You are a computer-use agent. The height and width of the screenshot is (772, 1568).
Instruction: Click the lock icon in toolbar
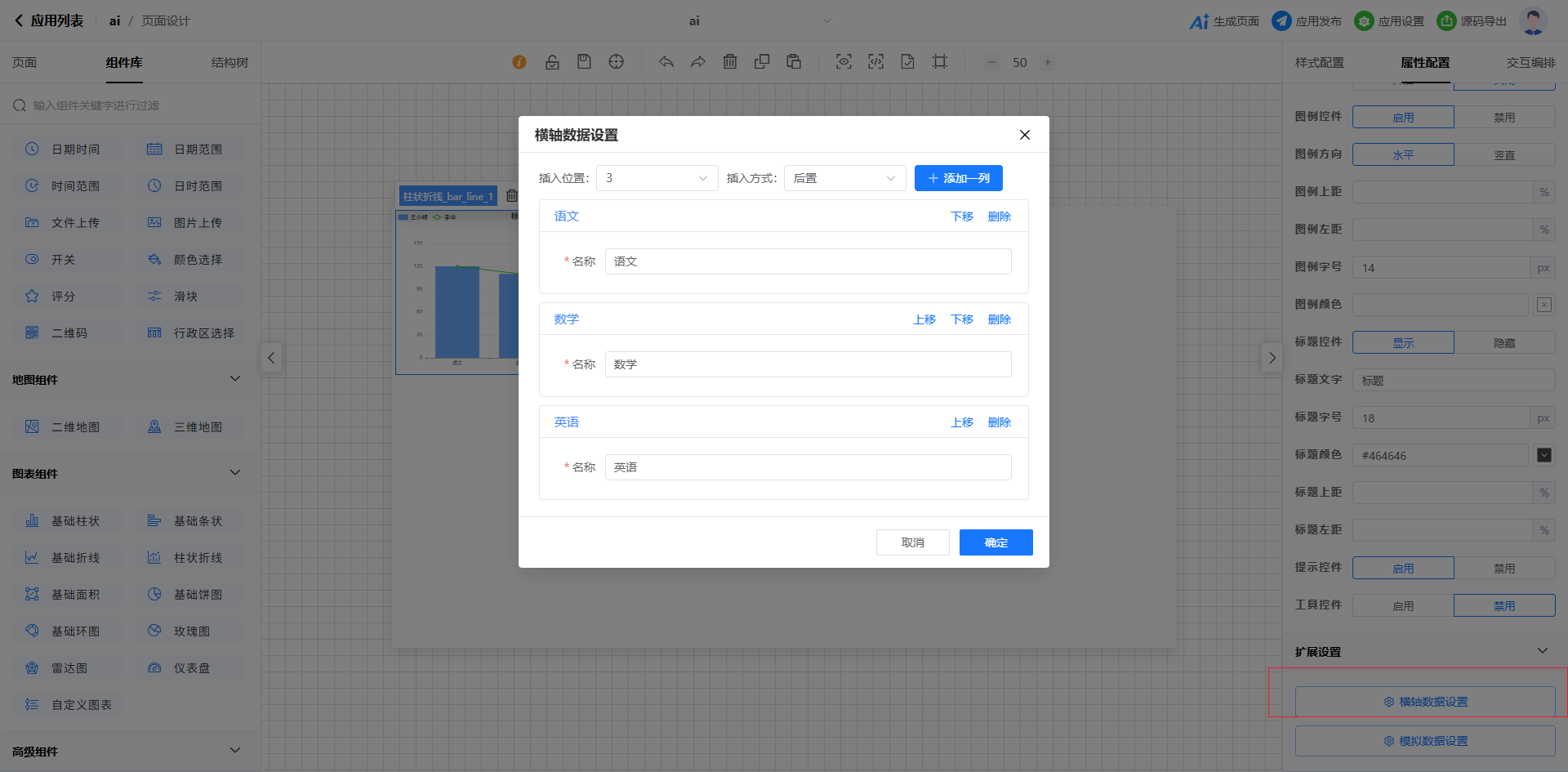(552, 62)
